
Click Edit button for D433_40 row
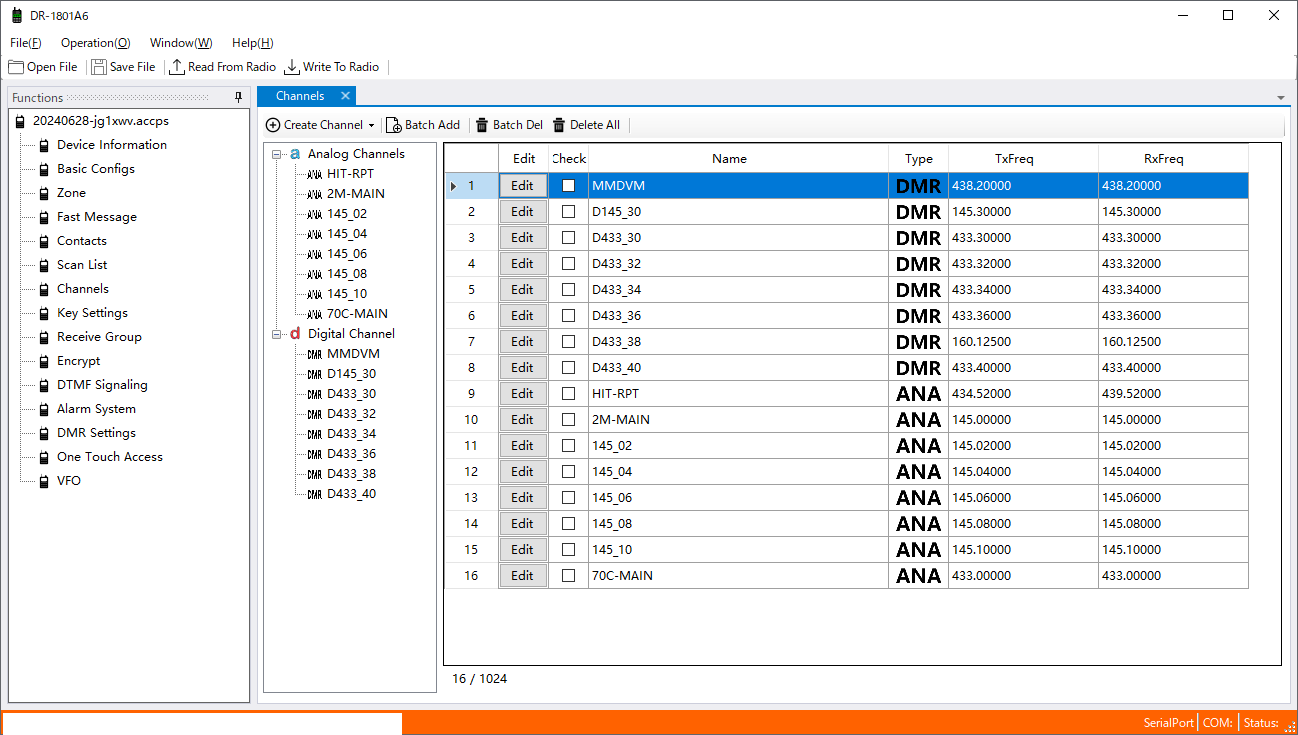pyautogui.click(x=523, y=368)
